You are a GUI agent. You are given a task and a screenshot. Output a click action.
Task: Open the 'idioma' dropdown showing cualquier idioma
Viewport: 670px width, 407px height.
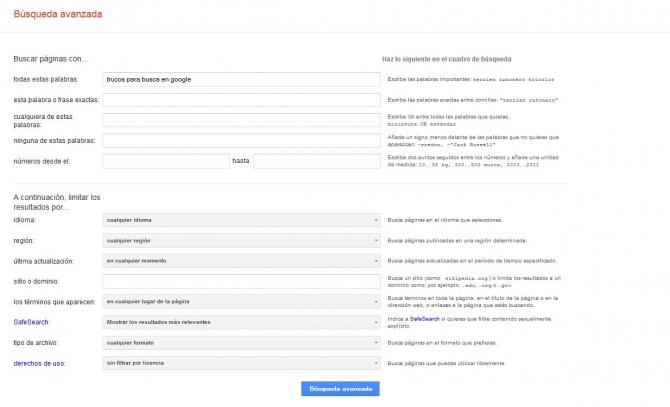[241, 220]
